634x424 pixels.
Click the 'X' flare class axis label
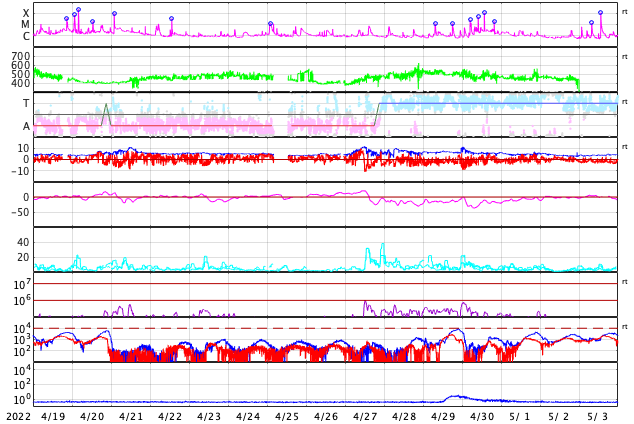tap(26, 14)
